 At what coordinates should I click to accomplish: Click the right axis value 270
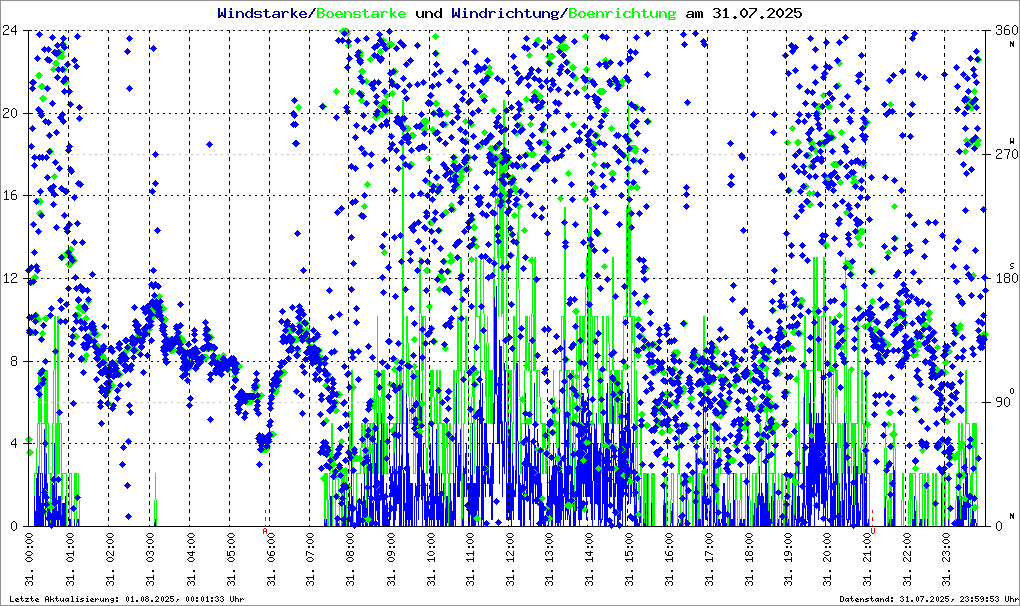[x=1007, y=154]
